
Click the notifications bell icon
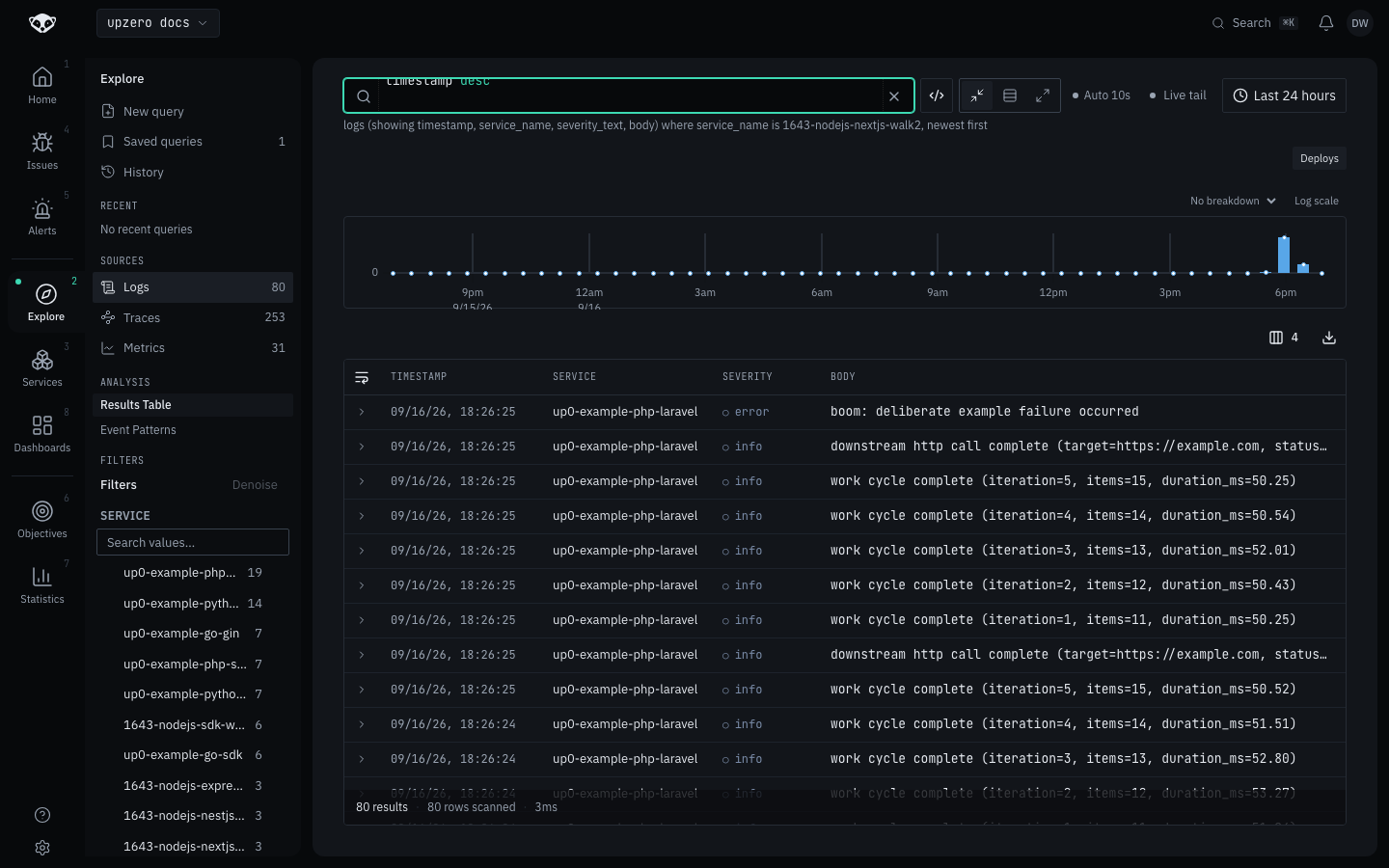click(1326, 23)
